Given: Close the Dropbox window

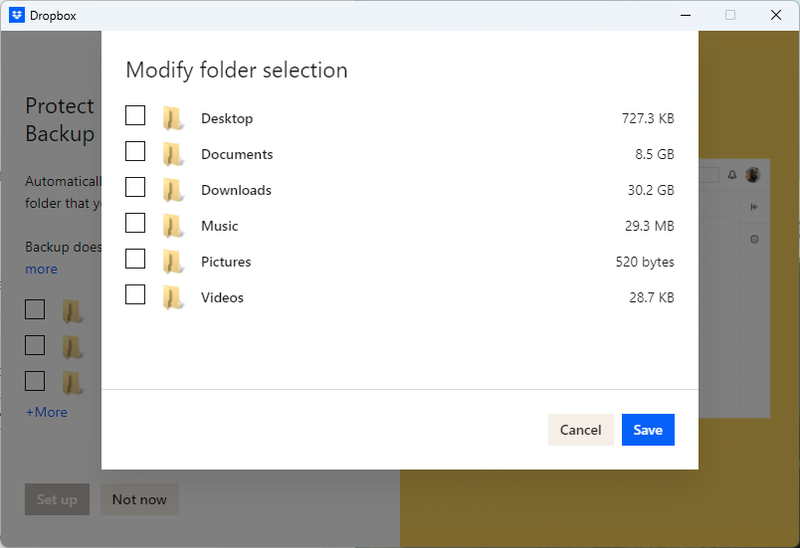Looking at the screenshot, I should point(776,15).
